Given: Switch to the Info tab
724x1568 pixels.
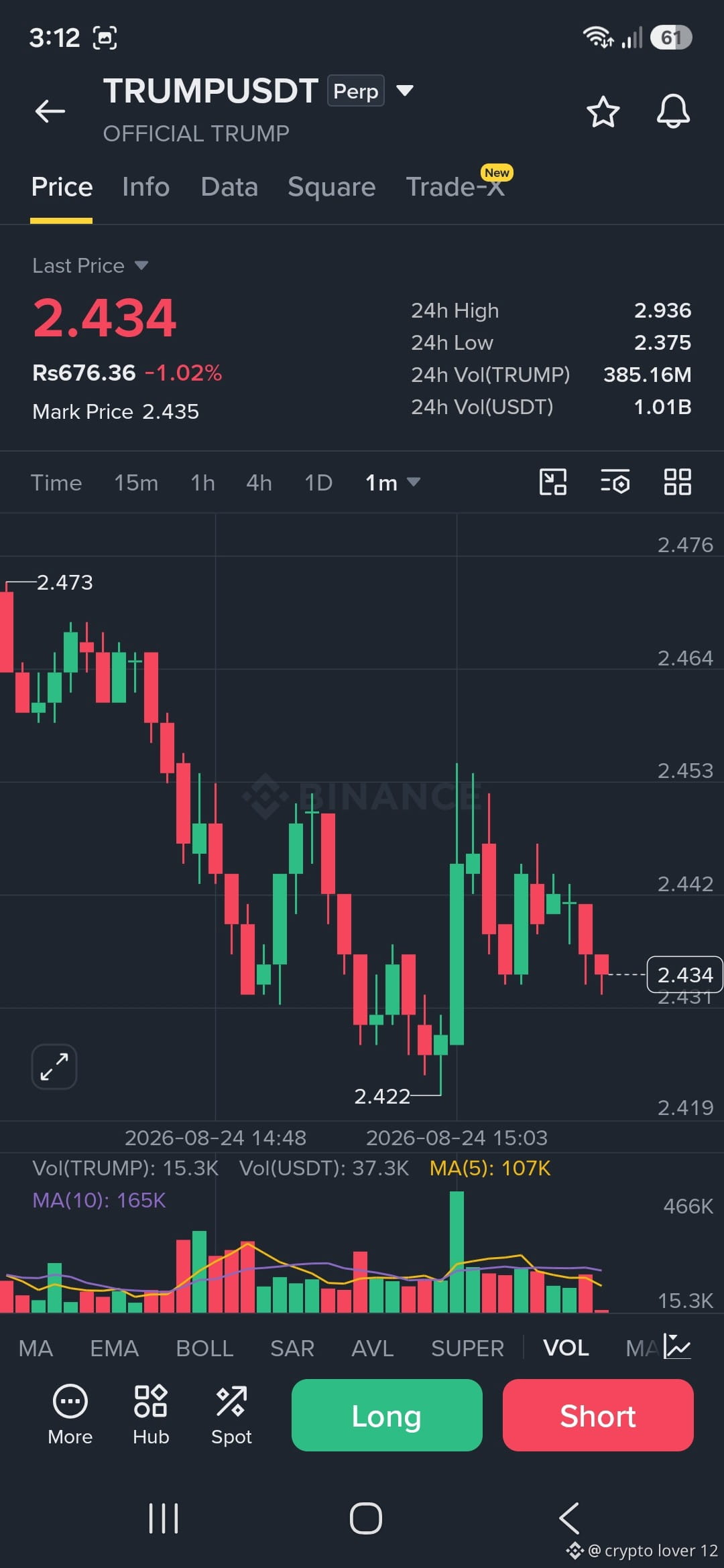Looking at the screenshot, I should [x=146, y=187].
